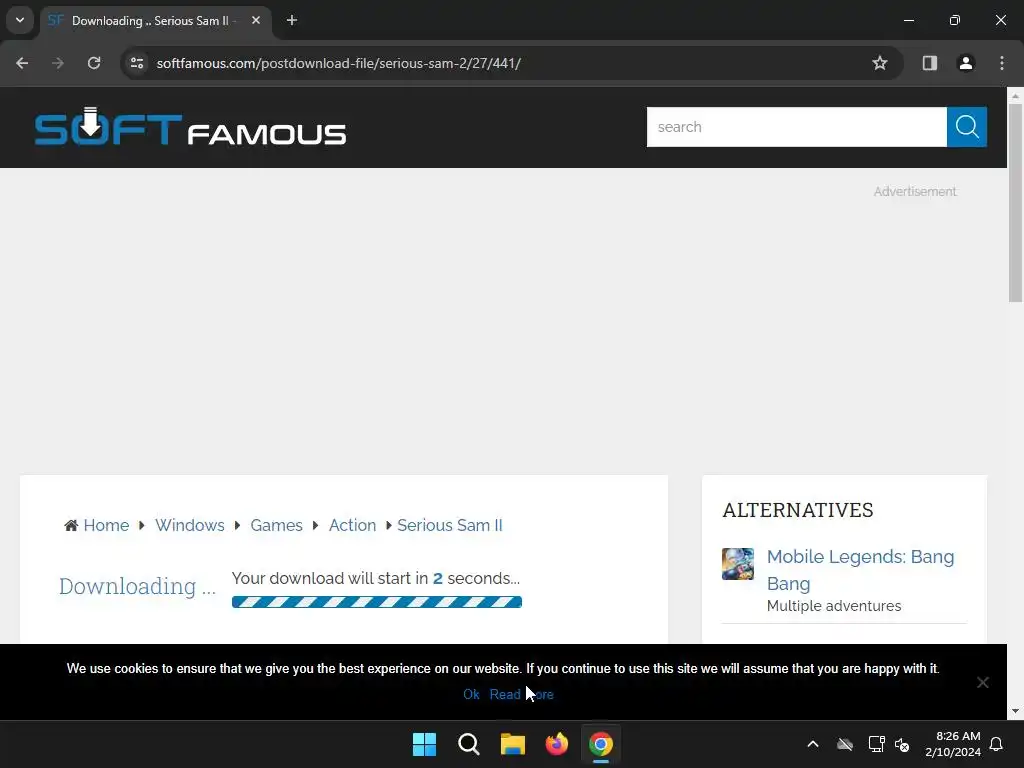This screenshot has height=768, width=1024.
Task: Restore down the Chrome window
Action: pos(954,20)
